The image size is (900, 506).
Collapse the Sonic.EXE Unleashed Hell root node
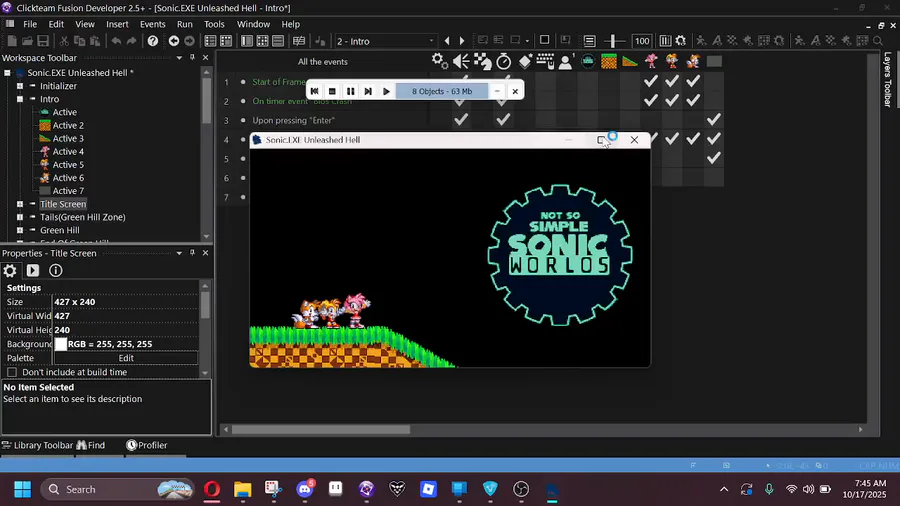pyautogui.click(x=7, y=73)
